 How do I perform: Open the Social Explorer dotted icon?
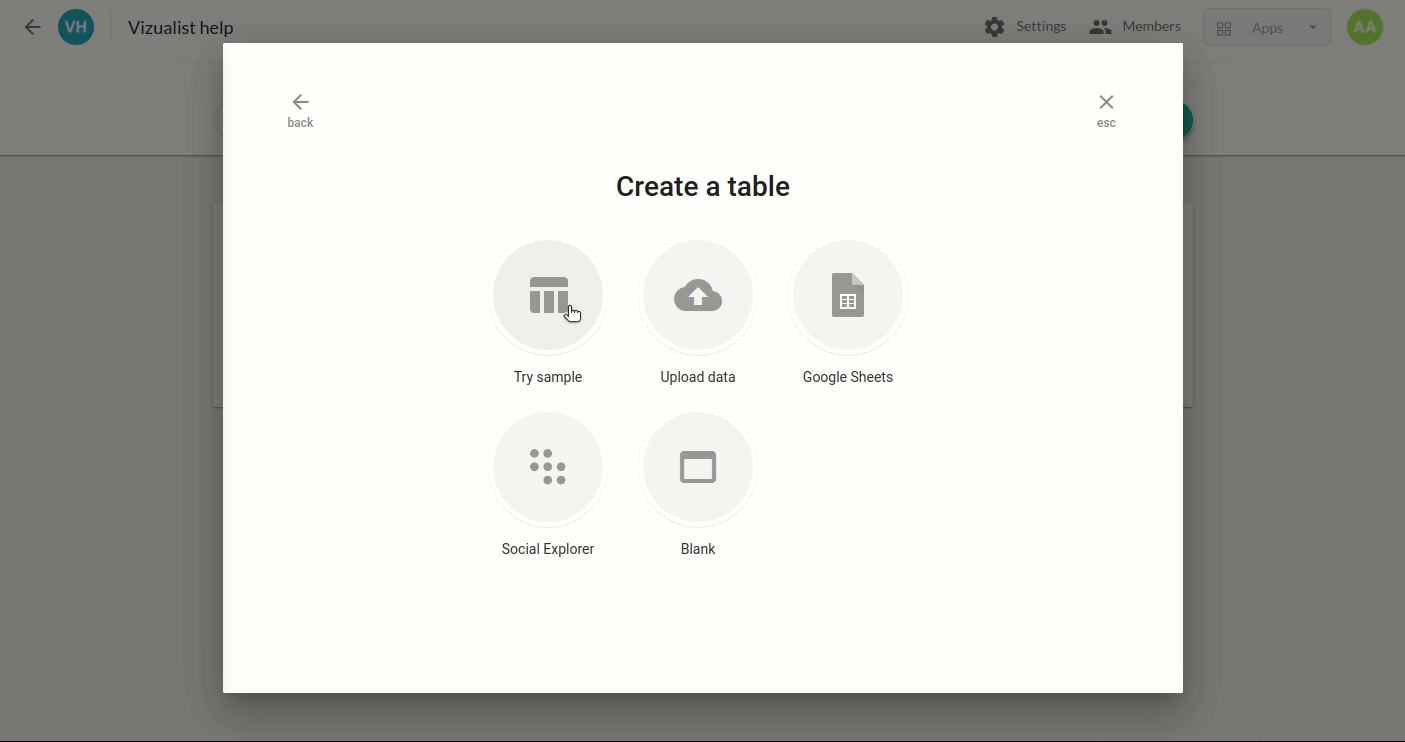click(x=548, y=468)
